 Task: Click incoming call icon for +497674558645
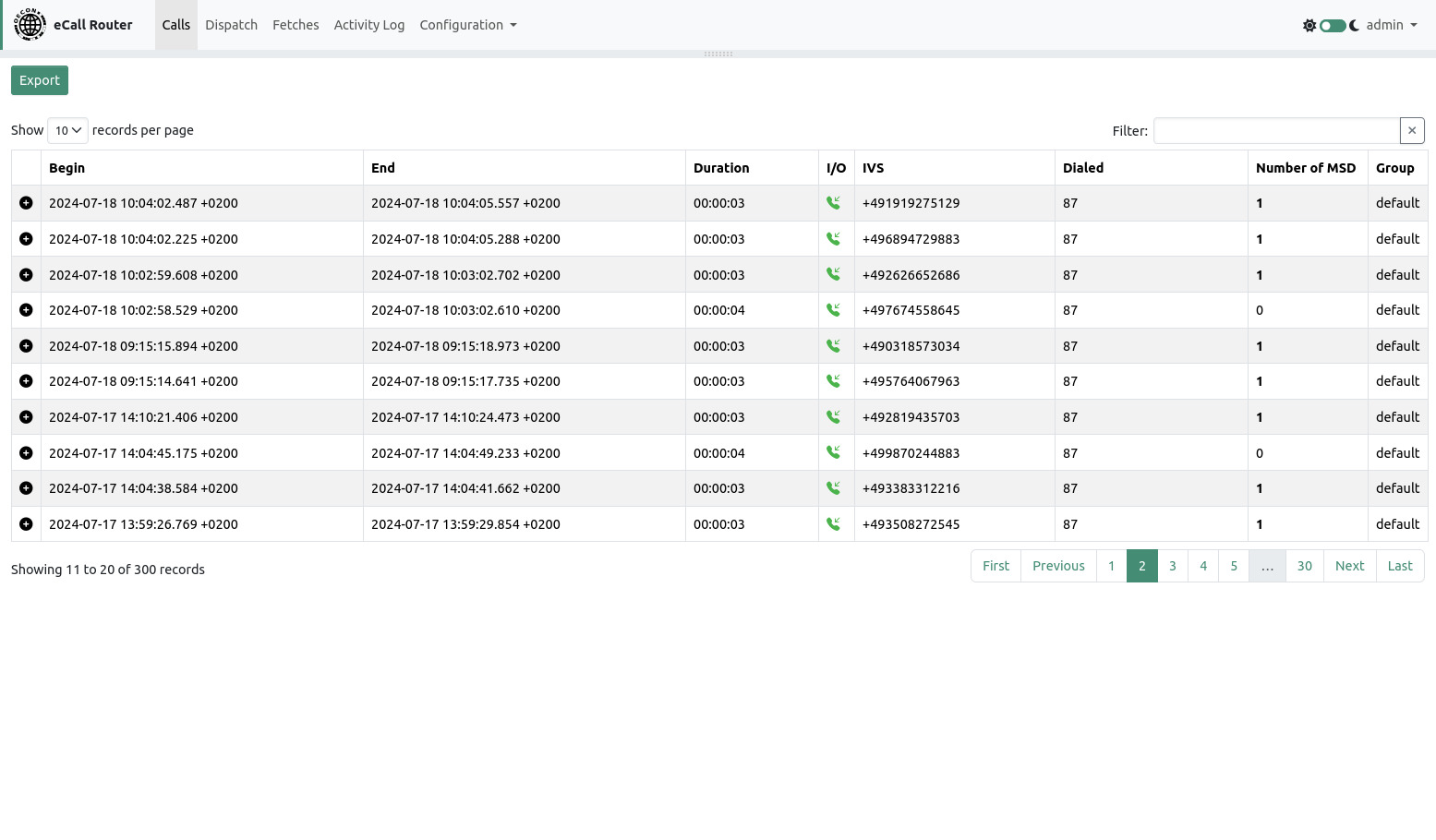(833, 310)
